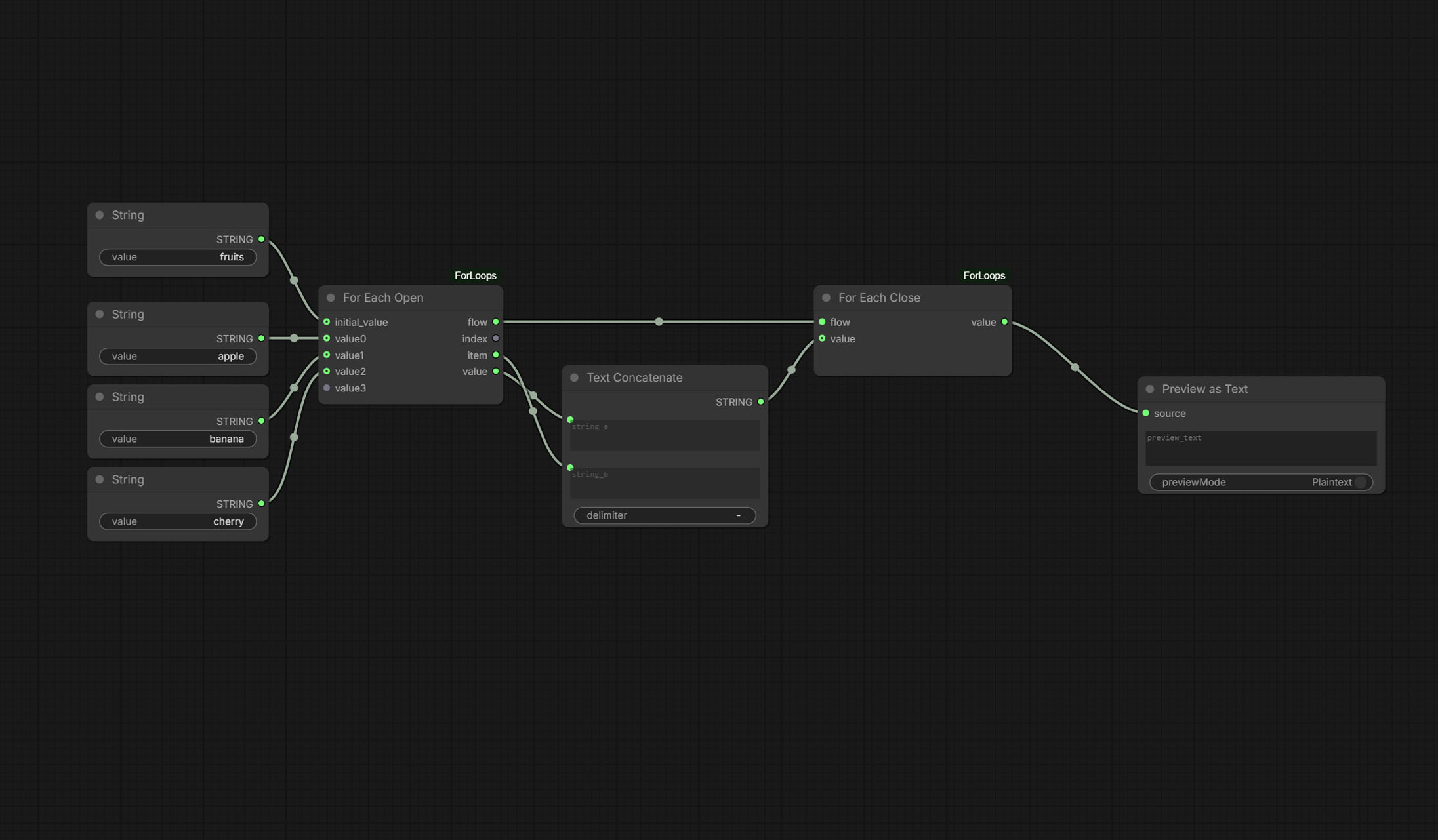
Task: Select the For Each Open title bar
Action: point(411,298)
